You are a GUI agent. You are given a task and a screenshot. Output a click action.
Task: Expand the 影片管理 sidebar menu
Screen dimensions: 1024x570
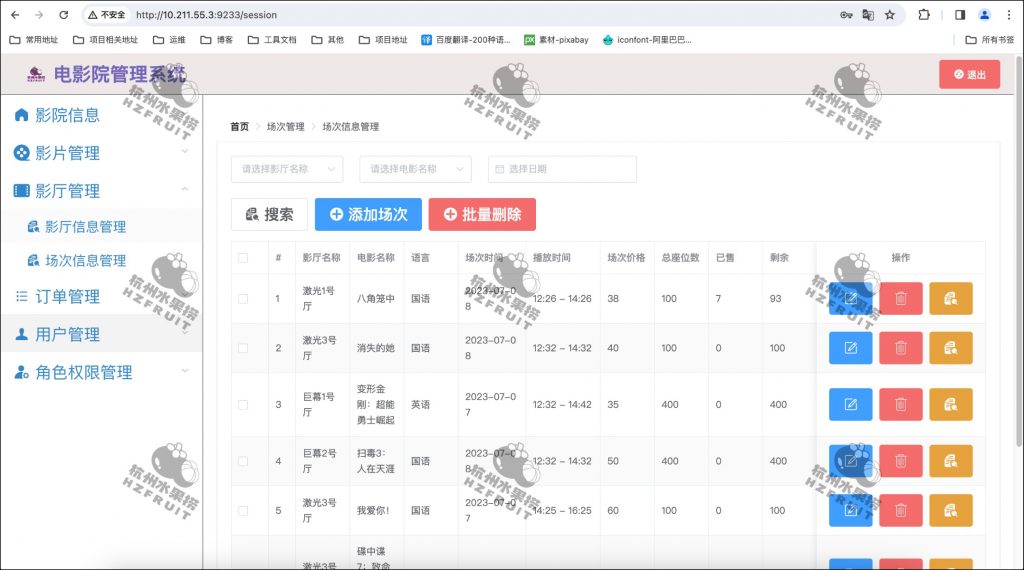[x=101, y=153]
